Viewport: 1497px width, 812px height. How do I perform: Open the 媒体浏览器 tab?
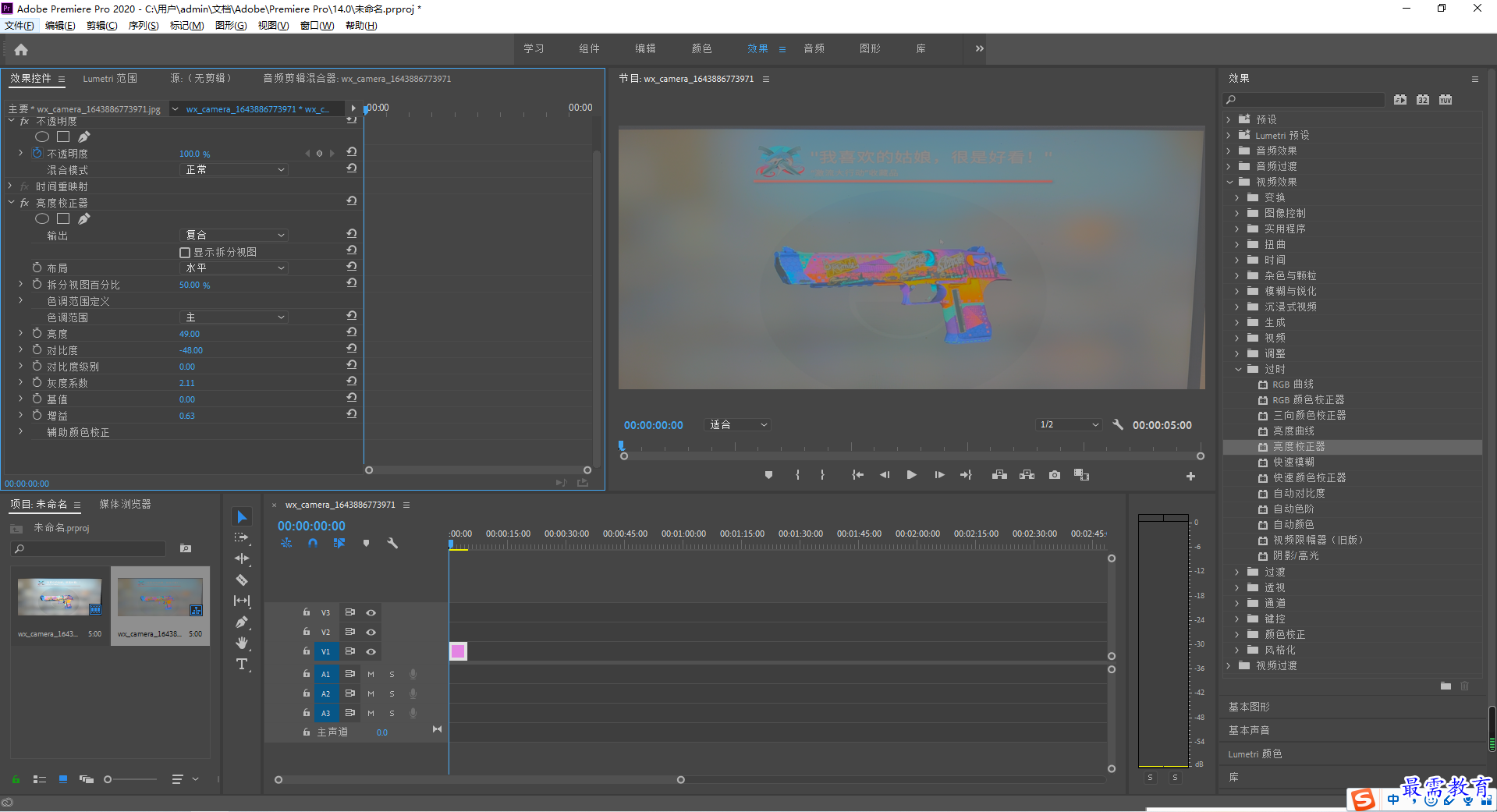point(125,505)
